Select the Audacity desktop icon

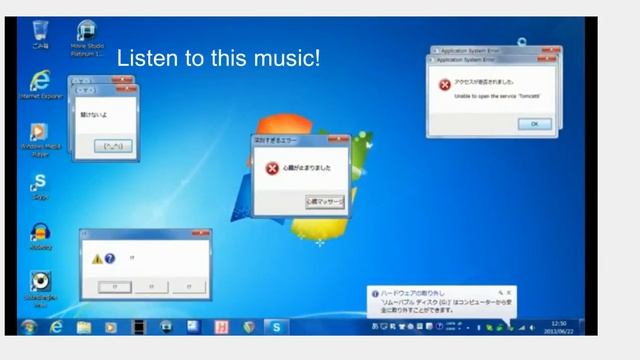pos(40,236)
